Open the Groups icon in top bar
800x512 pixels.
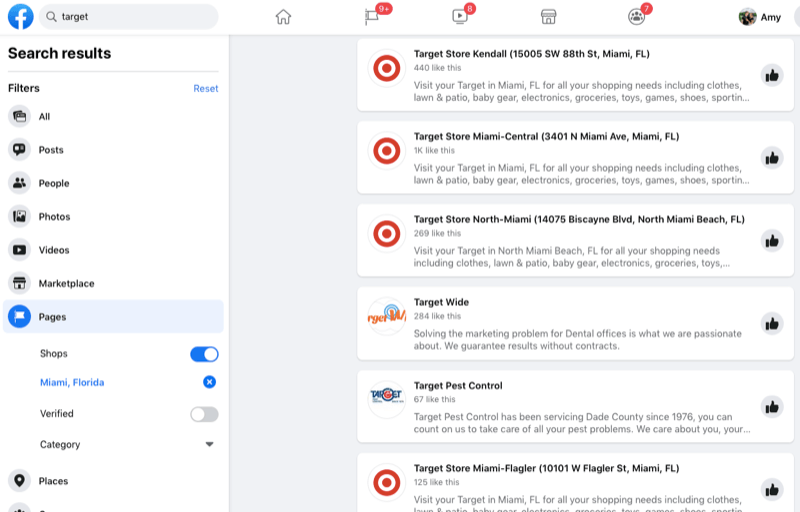pos(636,17)
